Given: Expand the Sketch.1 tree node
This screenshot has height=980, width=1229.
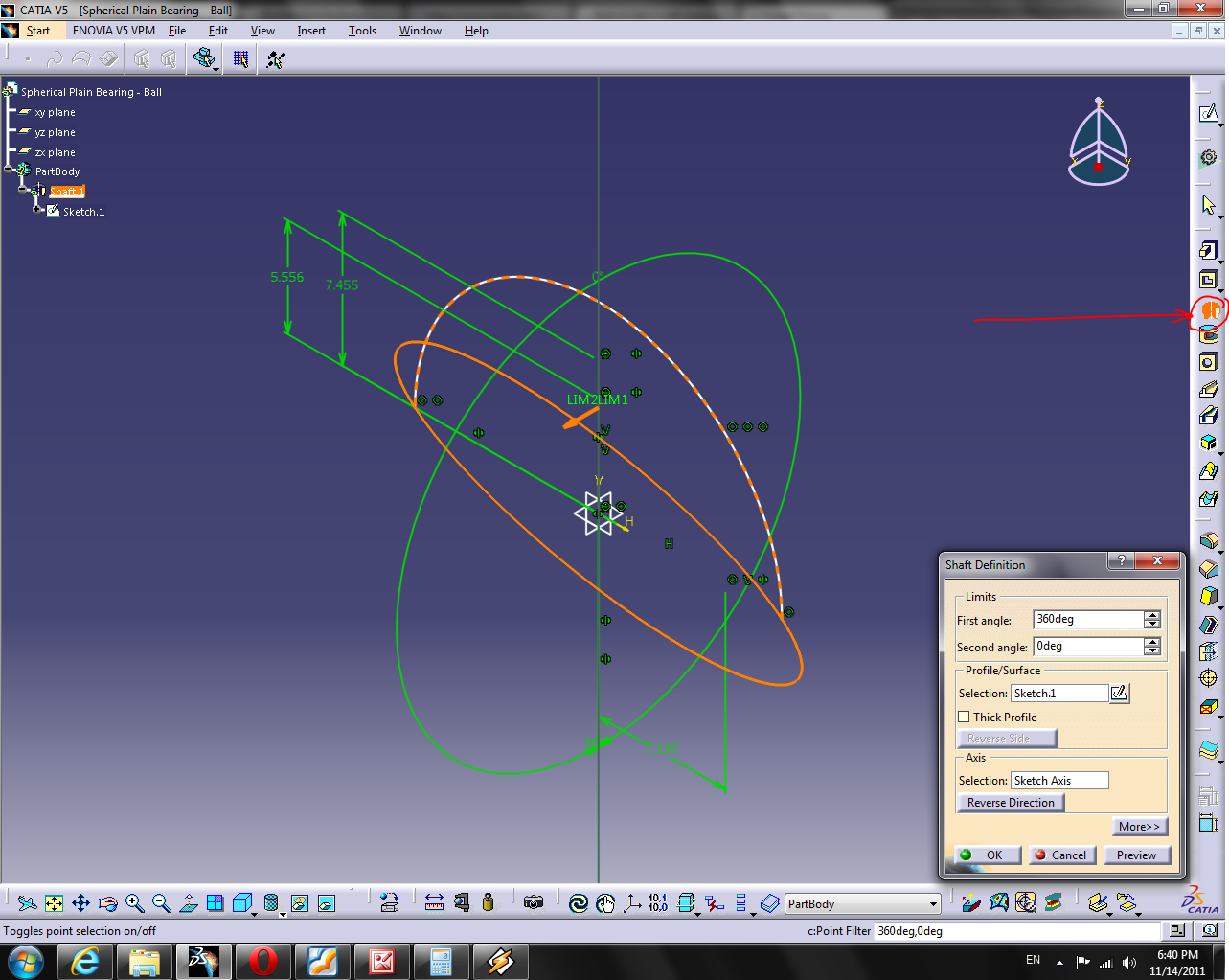Looking at the screenshot, I should (36, 210).
